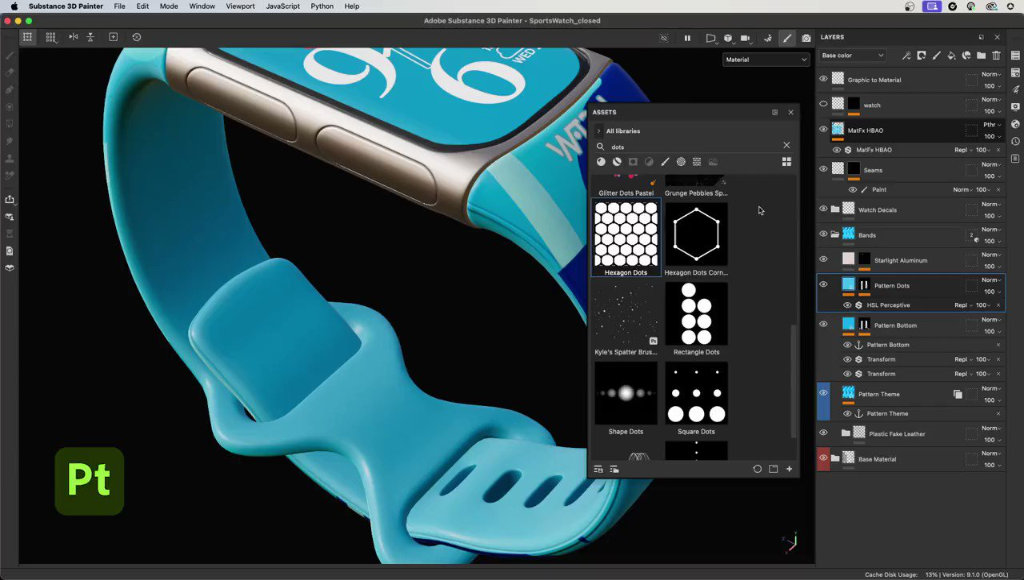Open blend mode dropdown for Paint effect
Viewport: 1024px width, 580px height.
[963, 189]
